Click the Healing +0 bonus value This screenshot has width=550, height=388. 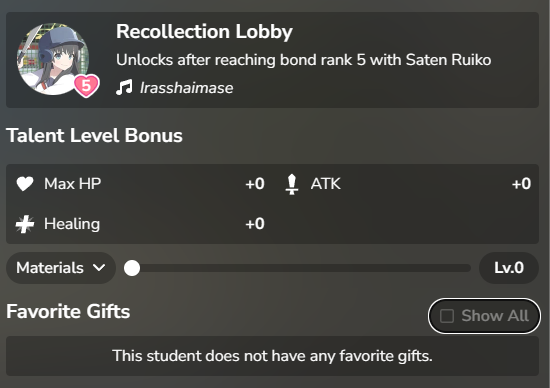(x=255, y=224)
